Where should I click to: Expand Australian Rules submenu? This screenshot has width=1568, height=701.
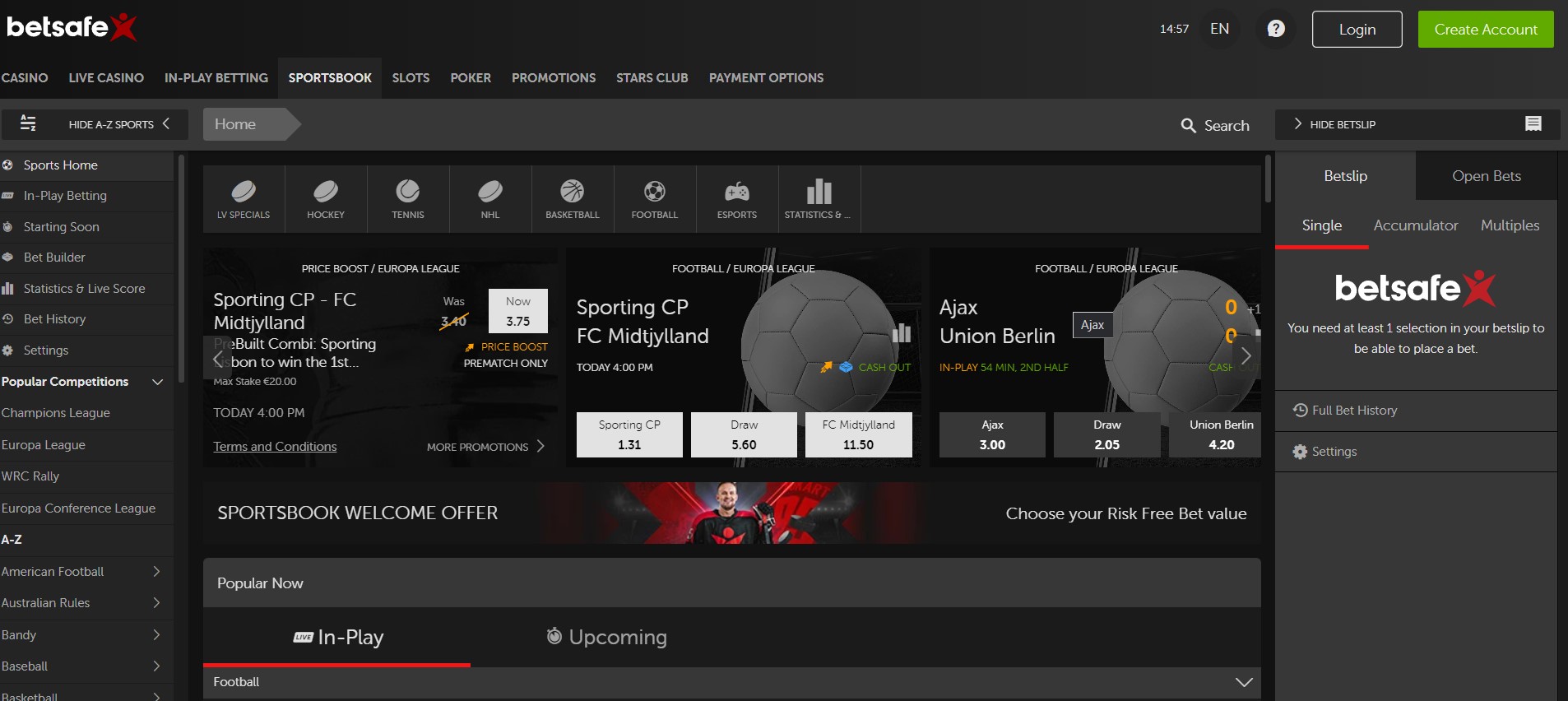click(156, 602)
